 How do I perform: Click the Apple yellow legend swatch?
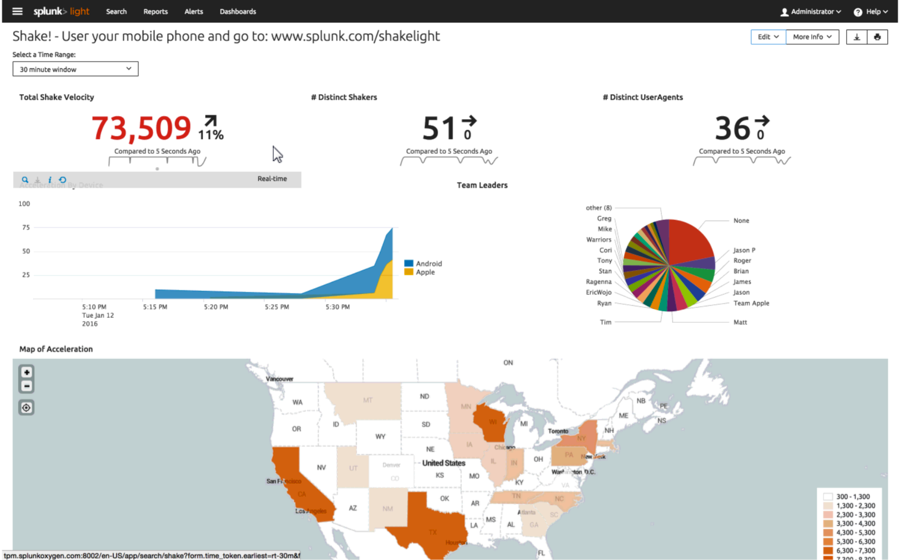pyautogui.click(x=409, y=272)
